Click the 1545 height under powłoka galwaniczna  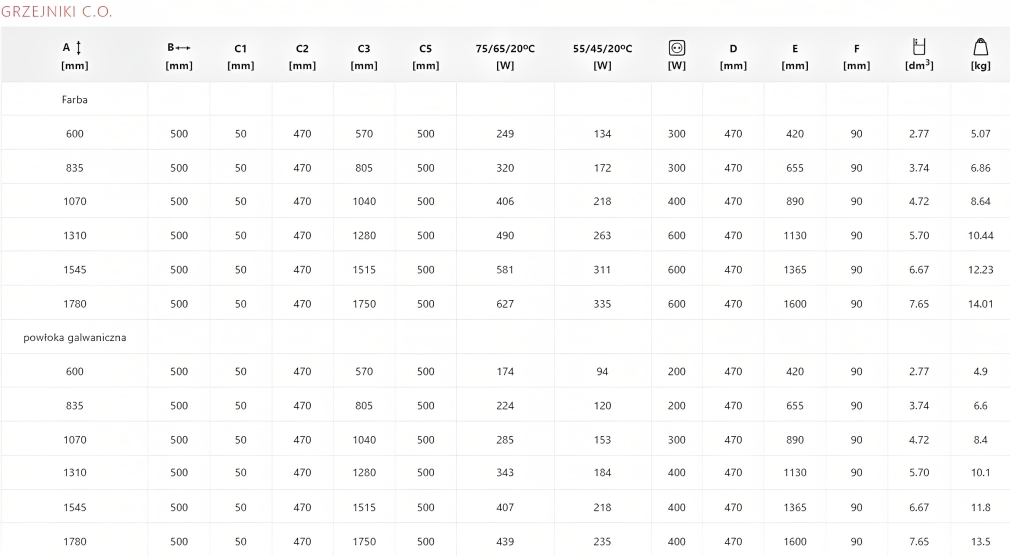coord(75,508)
